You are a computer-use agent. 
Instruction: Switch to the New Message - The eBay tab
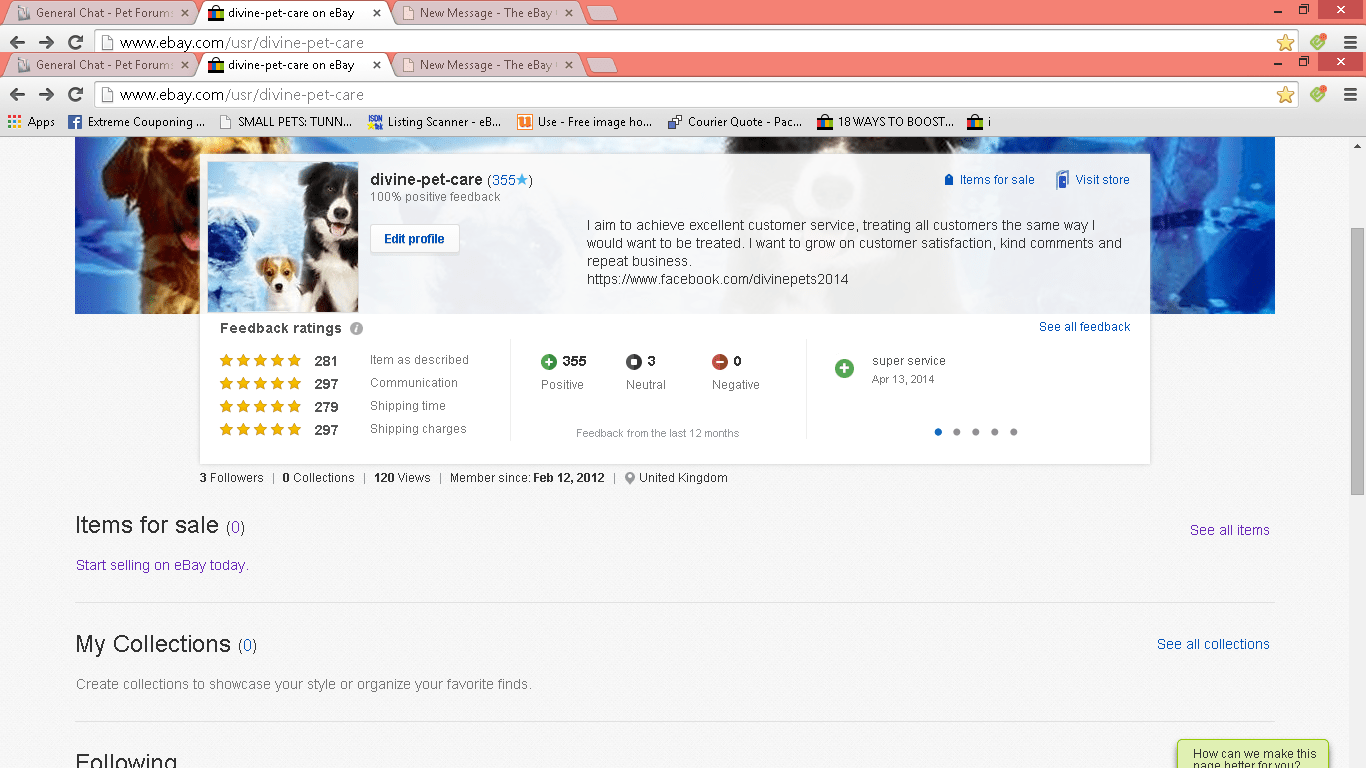(x=485, y=64)
